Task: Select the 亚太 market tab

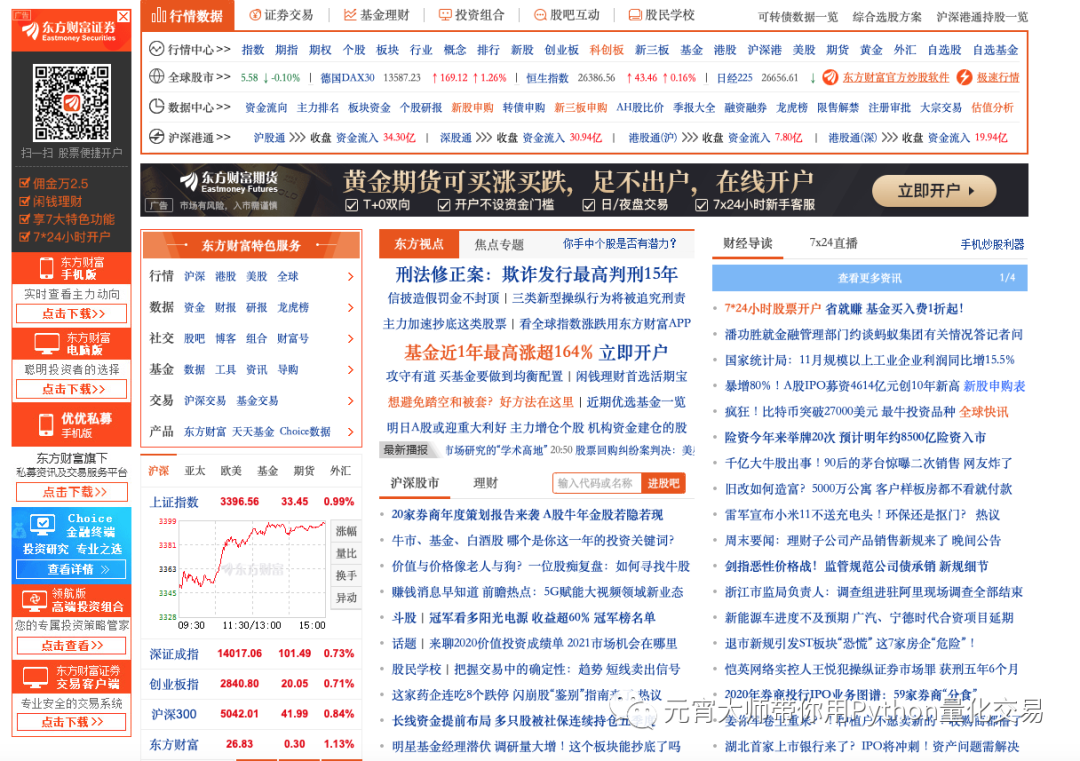Action: (195, 471)
